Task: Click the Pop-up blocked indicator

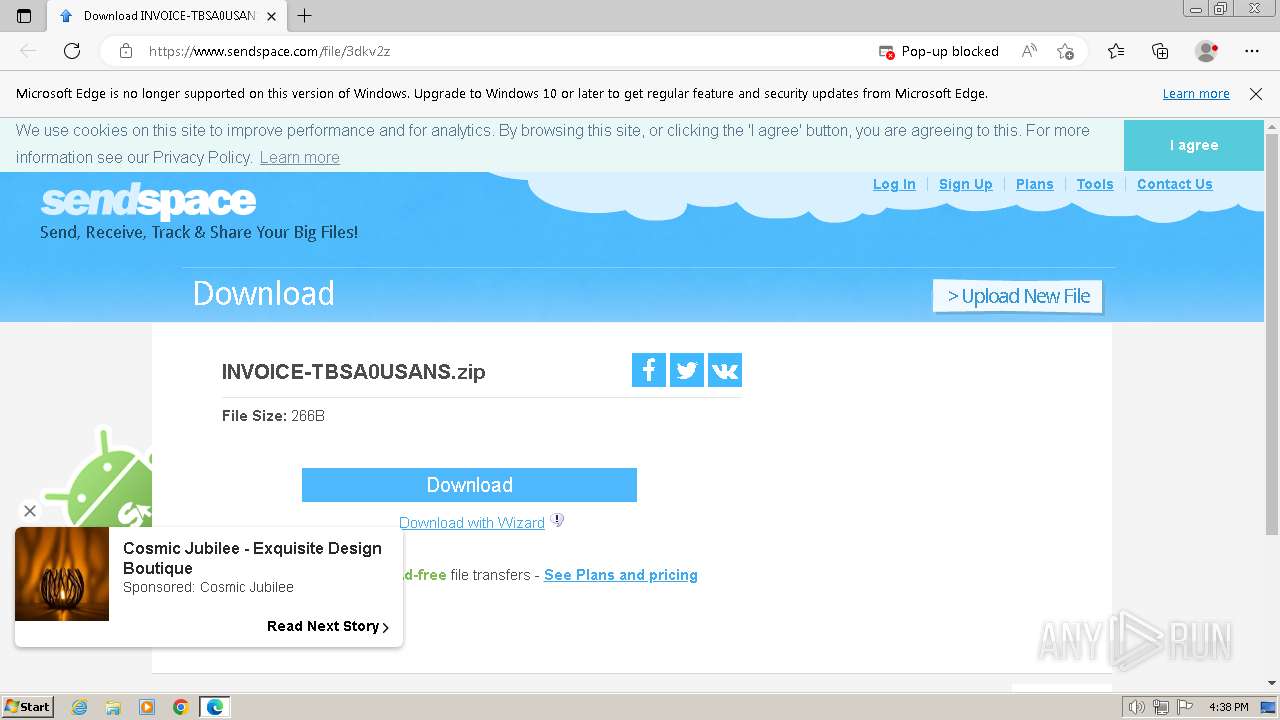Action: tap(938, 51)
